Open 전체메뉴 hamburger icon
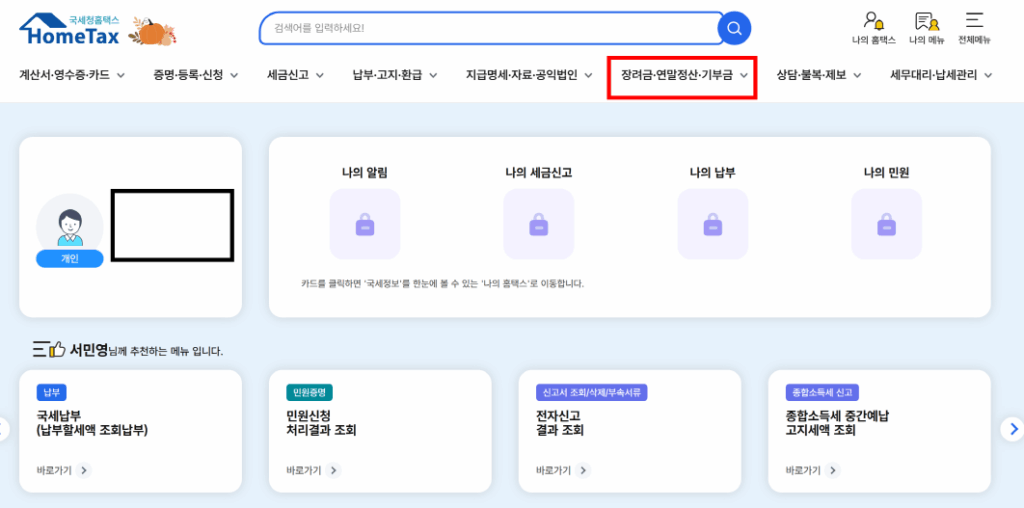The height and width of the screenshot is (508, 1024). [x=974, y=27]
